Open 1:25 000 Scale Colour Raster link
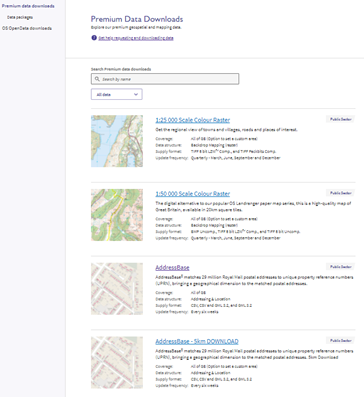 point(193,120)
